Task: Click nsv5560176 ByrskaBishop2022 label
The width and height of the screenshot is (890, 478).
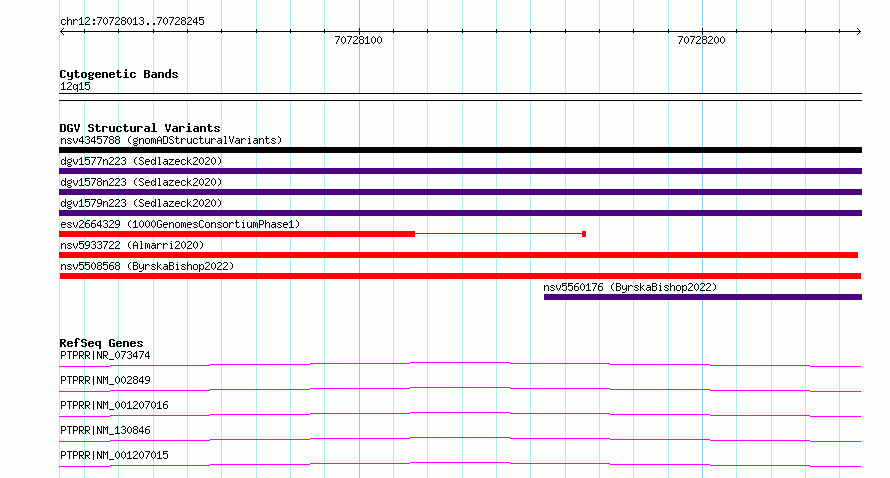Action: coord(630,287)
